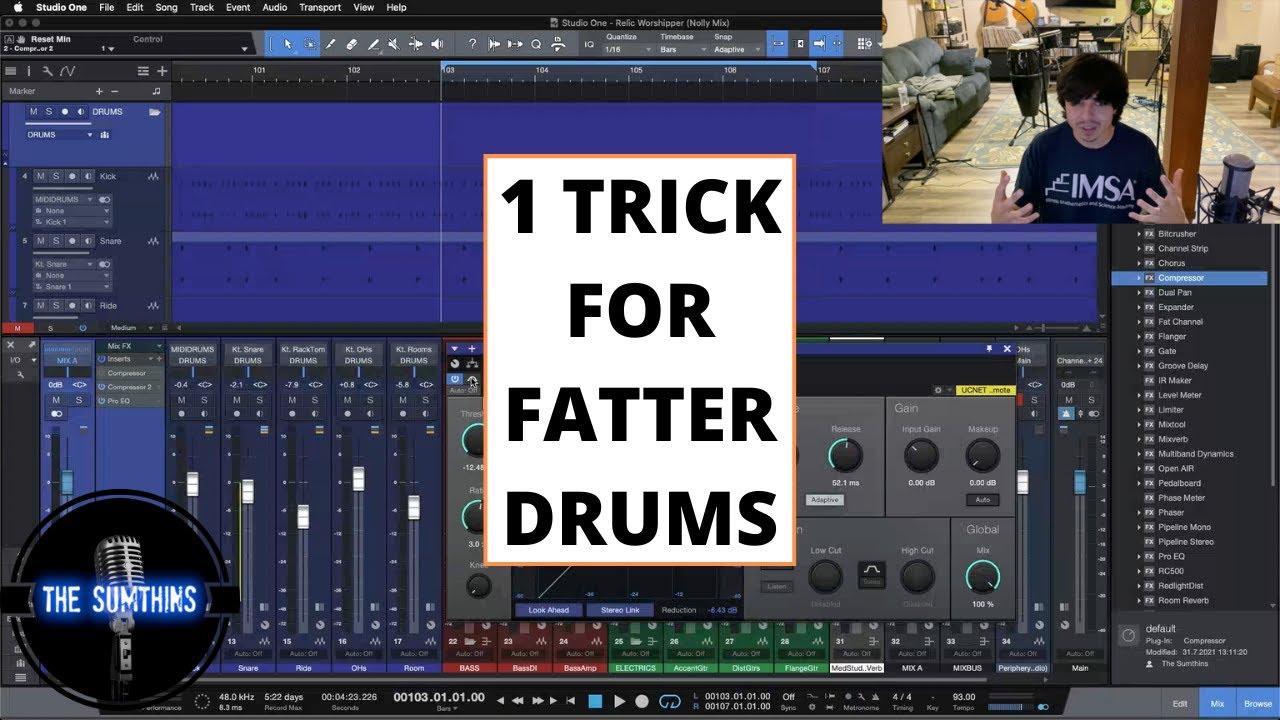Screen dimensions: 1280x720
Task: Toggle Compressor power bypass button
Action: (x=455, y=379)
